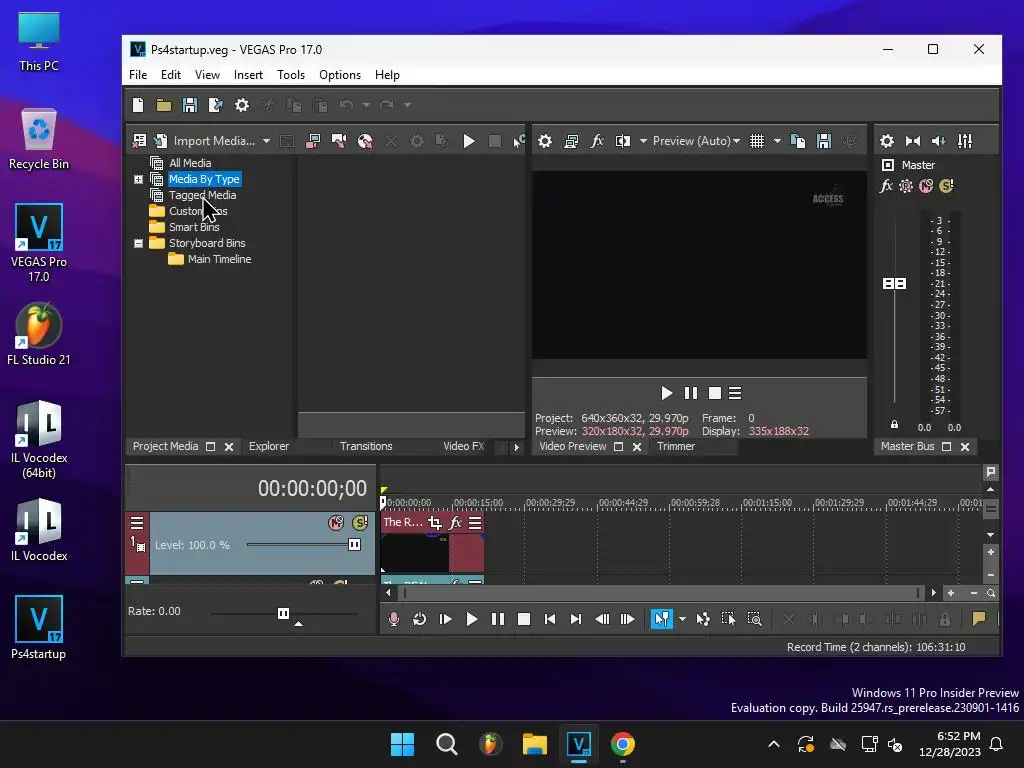Click Capture Video icon in Project Media
The height and width of the screenshot is (768, 1024).
[x=313, y=141]
